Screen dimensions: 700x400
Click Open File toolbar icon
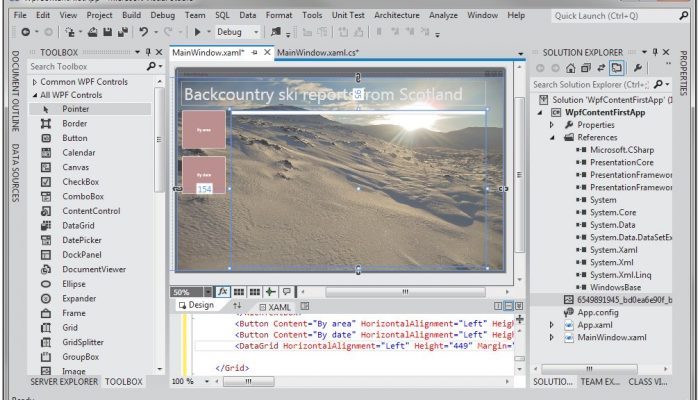coord(92,32)
